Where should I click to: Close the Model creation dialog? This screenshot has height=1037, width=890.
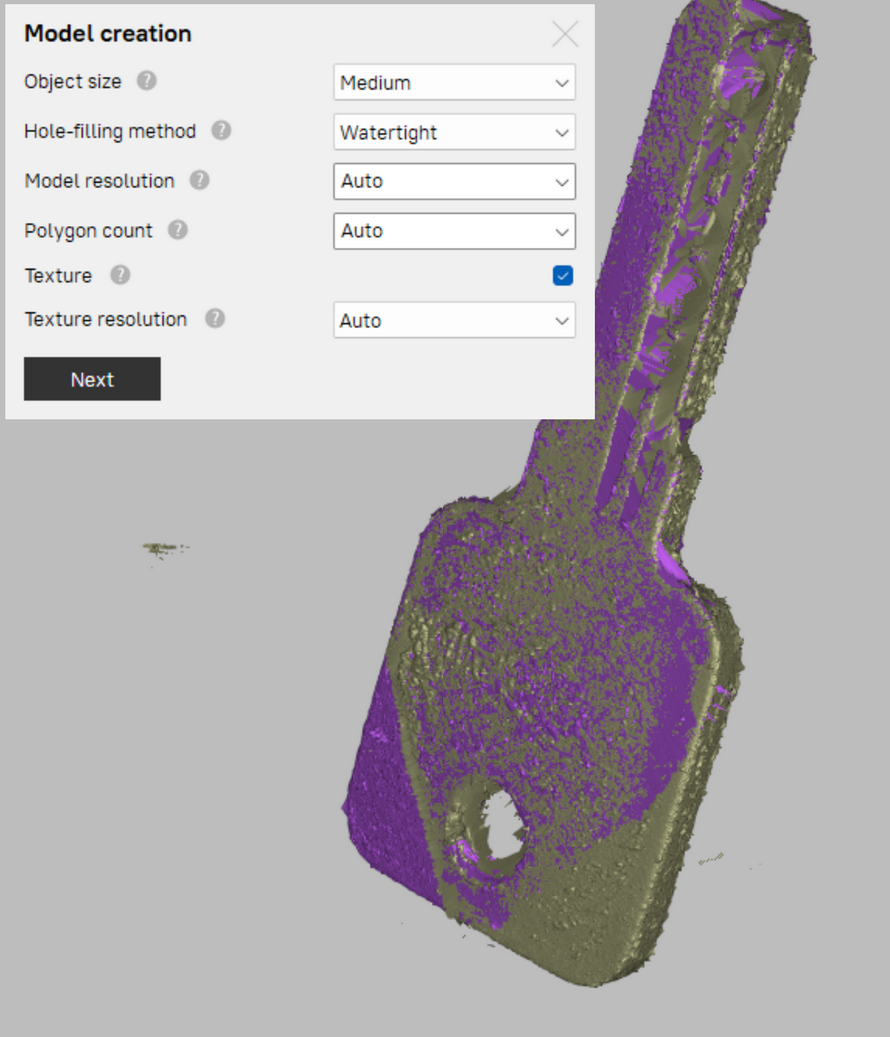click(x=565, y=34)
